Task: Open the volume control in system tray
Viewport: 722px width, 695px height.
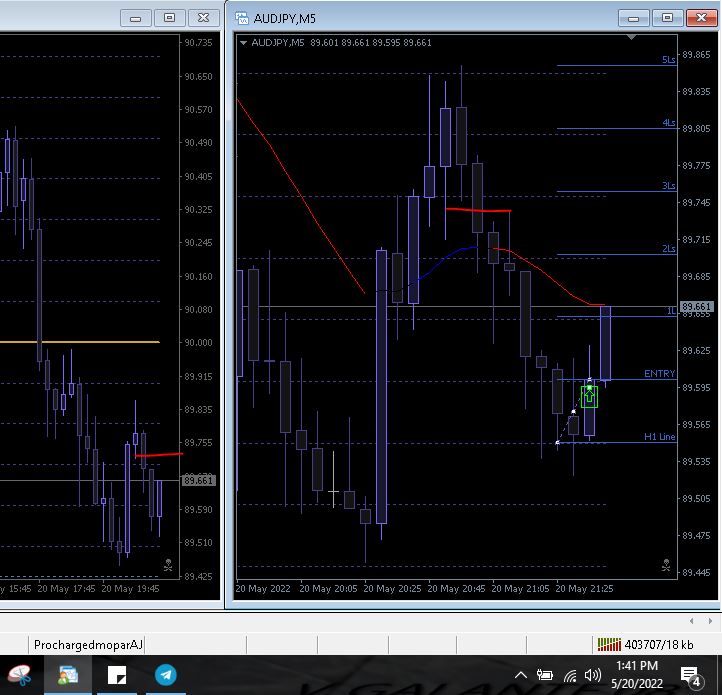Action: pyautogui.click(x=592, y=675)
